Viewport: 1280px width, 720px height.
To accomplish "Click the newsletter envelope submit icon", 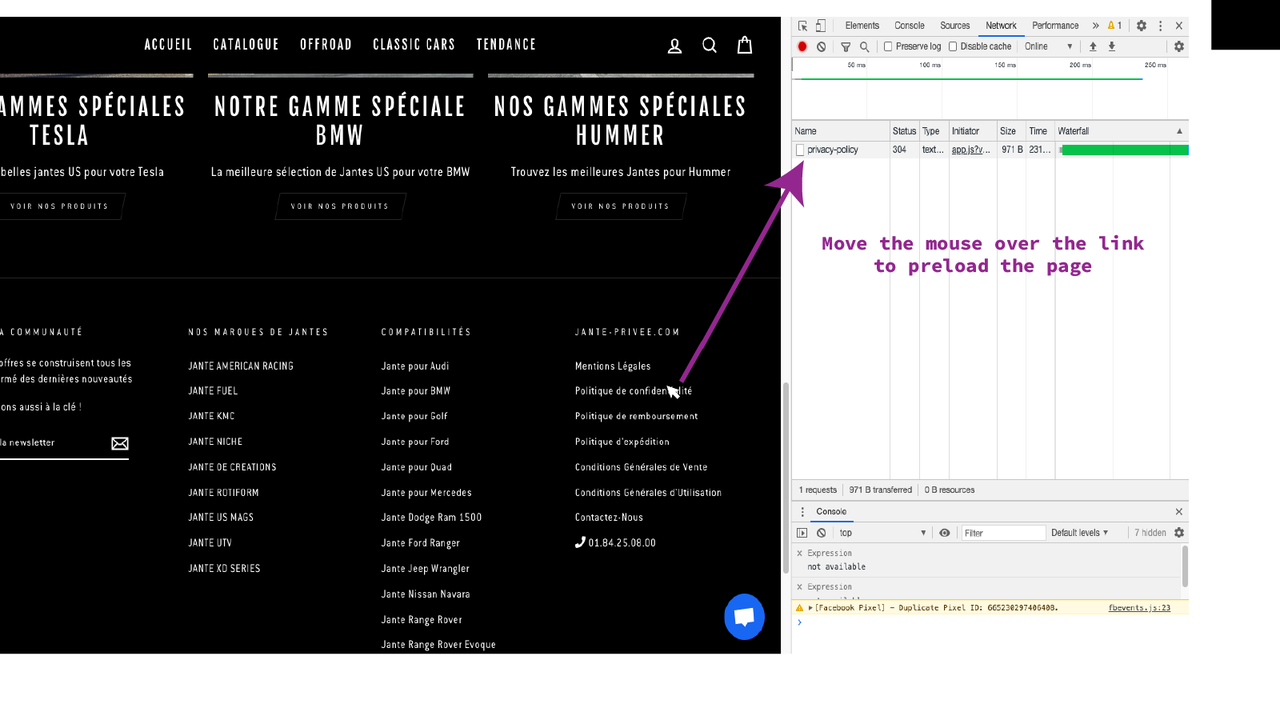I will click(x=120, y=443).
